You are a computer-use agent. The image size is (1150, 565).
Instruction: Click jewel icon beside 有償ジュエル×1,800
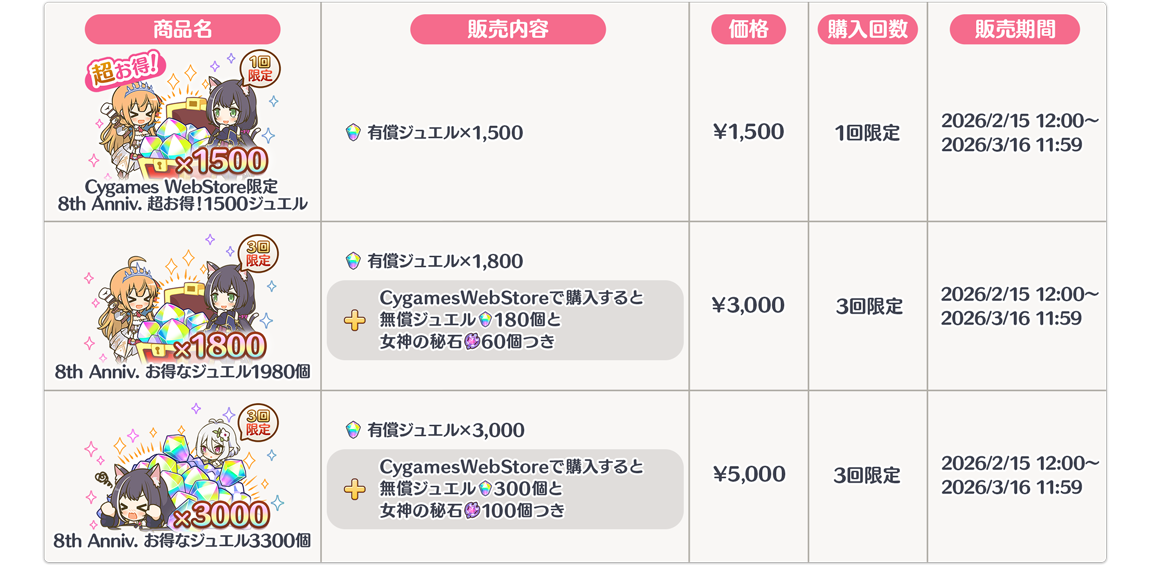[x=353, y=261]
